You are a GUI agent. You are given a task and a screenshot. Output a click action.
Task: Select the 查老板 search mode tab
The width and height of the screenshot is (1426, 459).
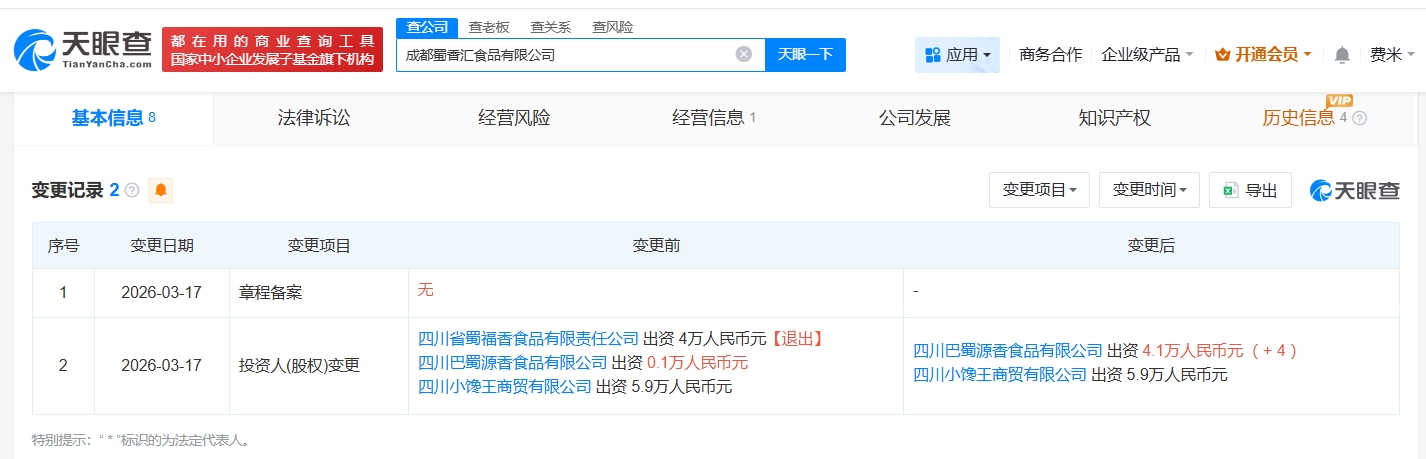pos(489,27)
